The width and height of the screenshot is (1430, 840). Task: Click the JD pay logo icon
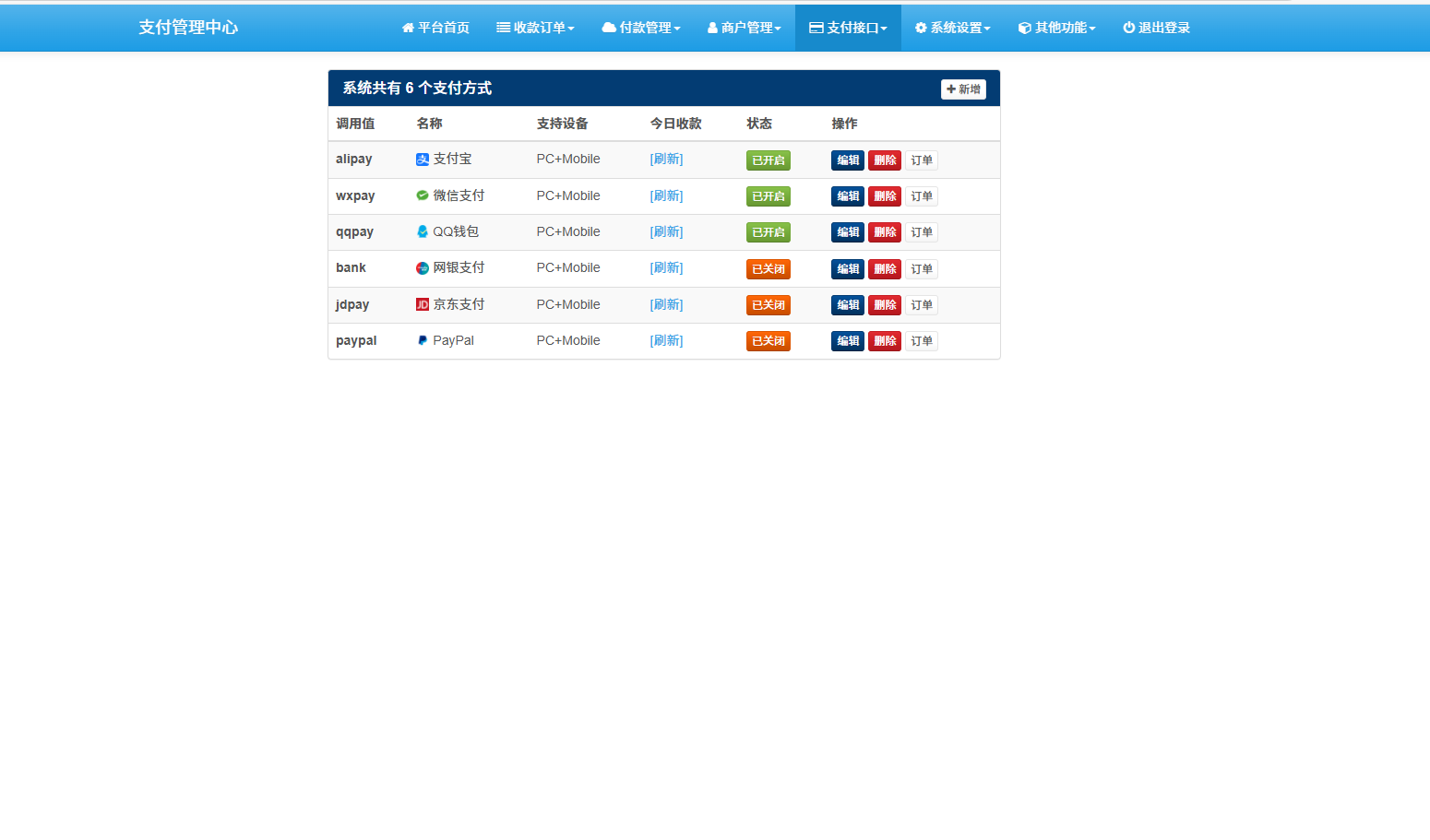click(x=423, y=304)
